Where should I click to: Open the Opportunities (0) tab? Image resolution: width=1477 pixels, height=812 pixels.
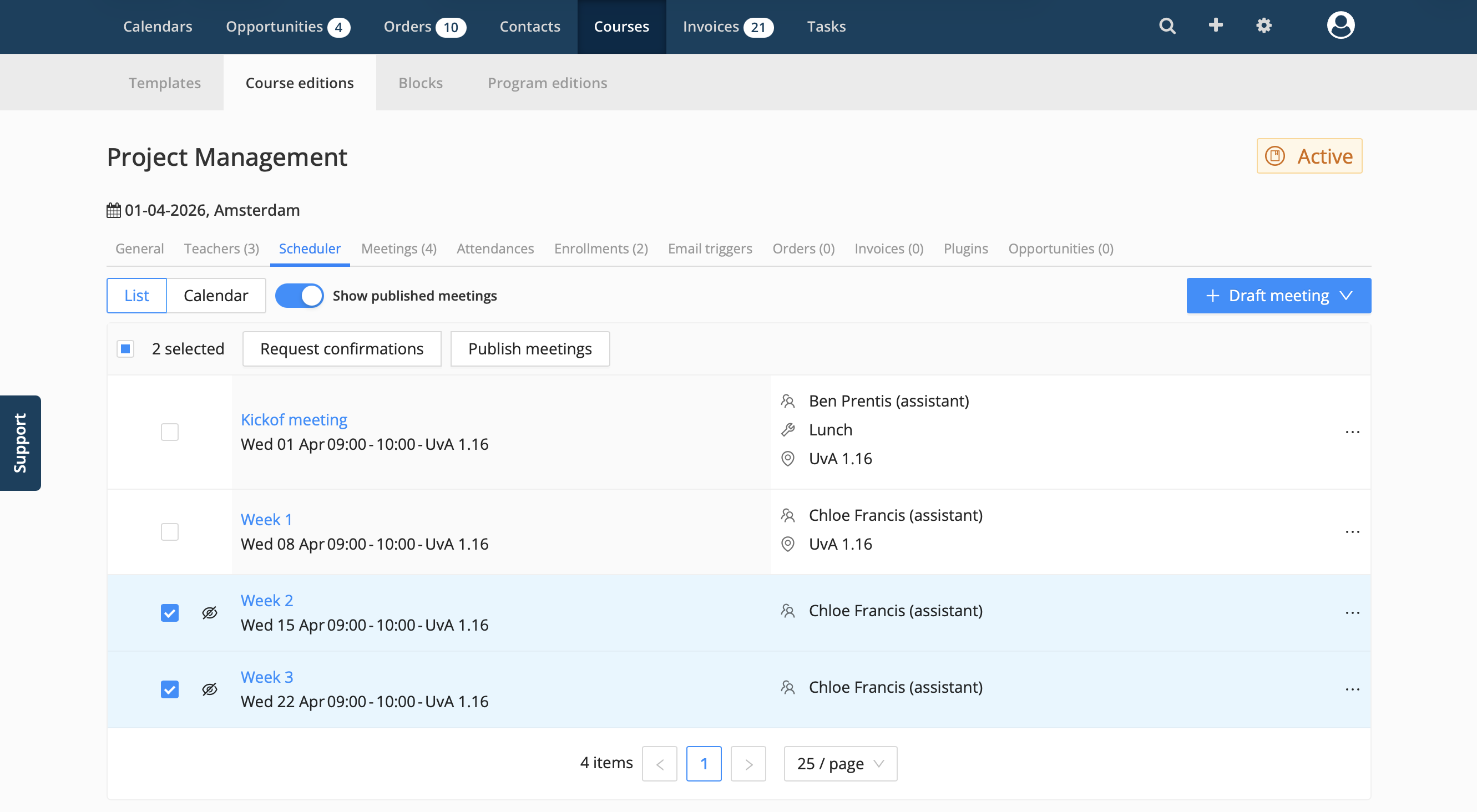tap(1061, 248)
